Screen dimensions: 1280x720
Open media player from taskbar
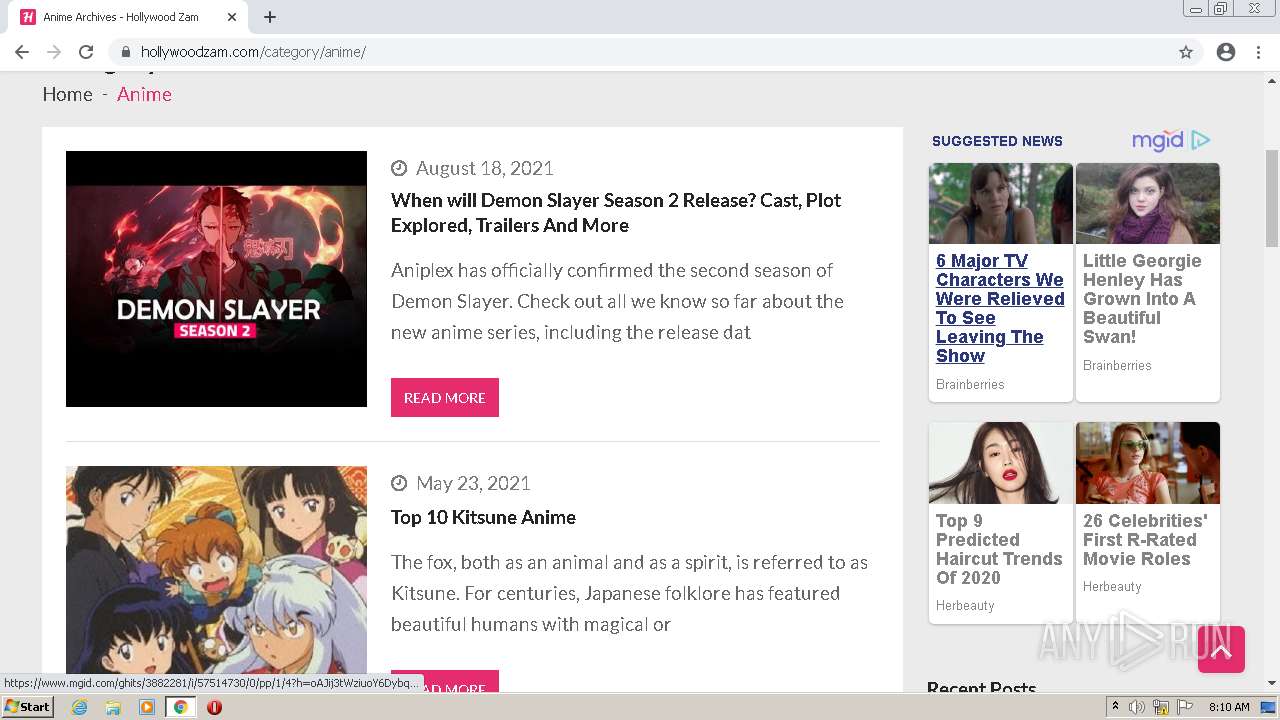147,707
